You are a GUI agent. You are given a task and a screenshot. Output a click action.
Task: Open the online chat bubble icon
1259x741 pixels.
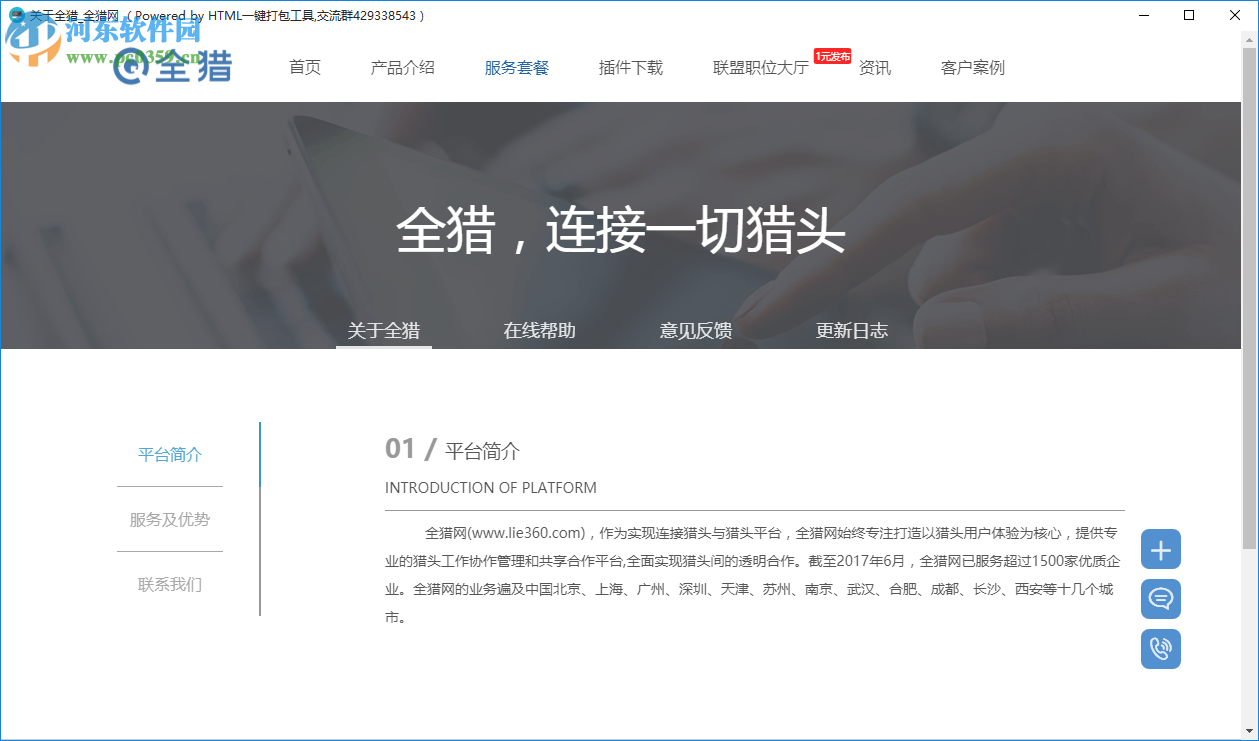tap(1160, 599)
